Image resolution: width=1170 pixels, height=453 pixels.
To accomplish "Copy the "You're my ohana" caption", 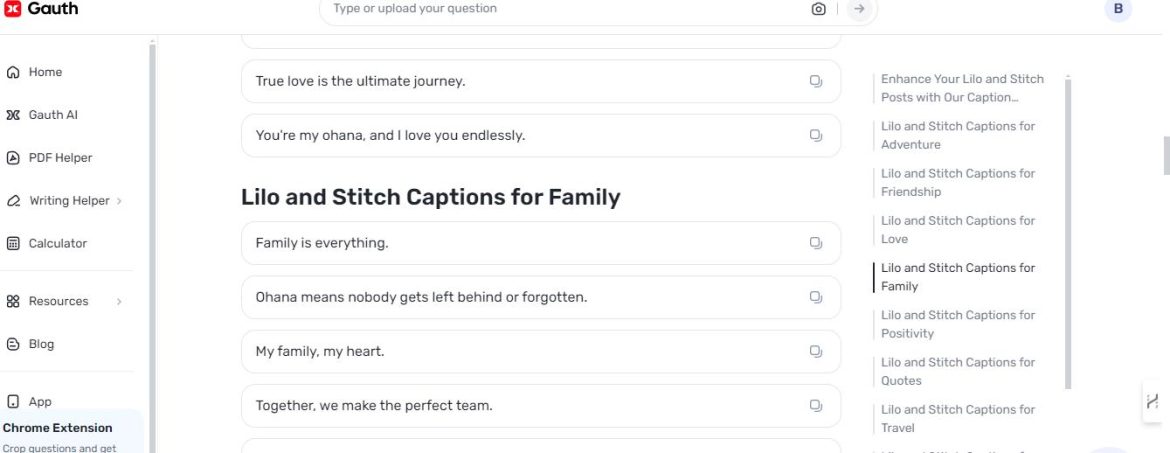I will 816,135.
